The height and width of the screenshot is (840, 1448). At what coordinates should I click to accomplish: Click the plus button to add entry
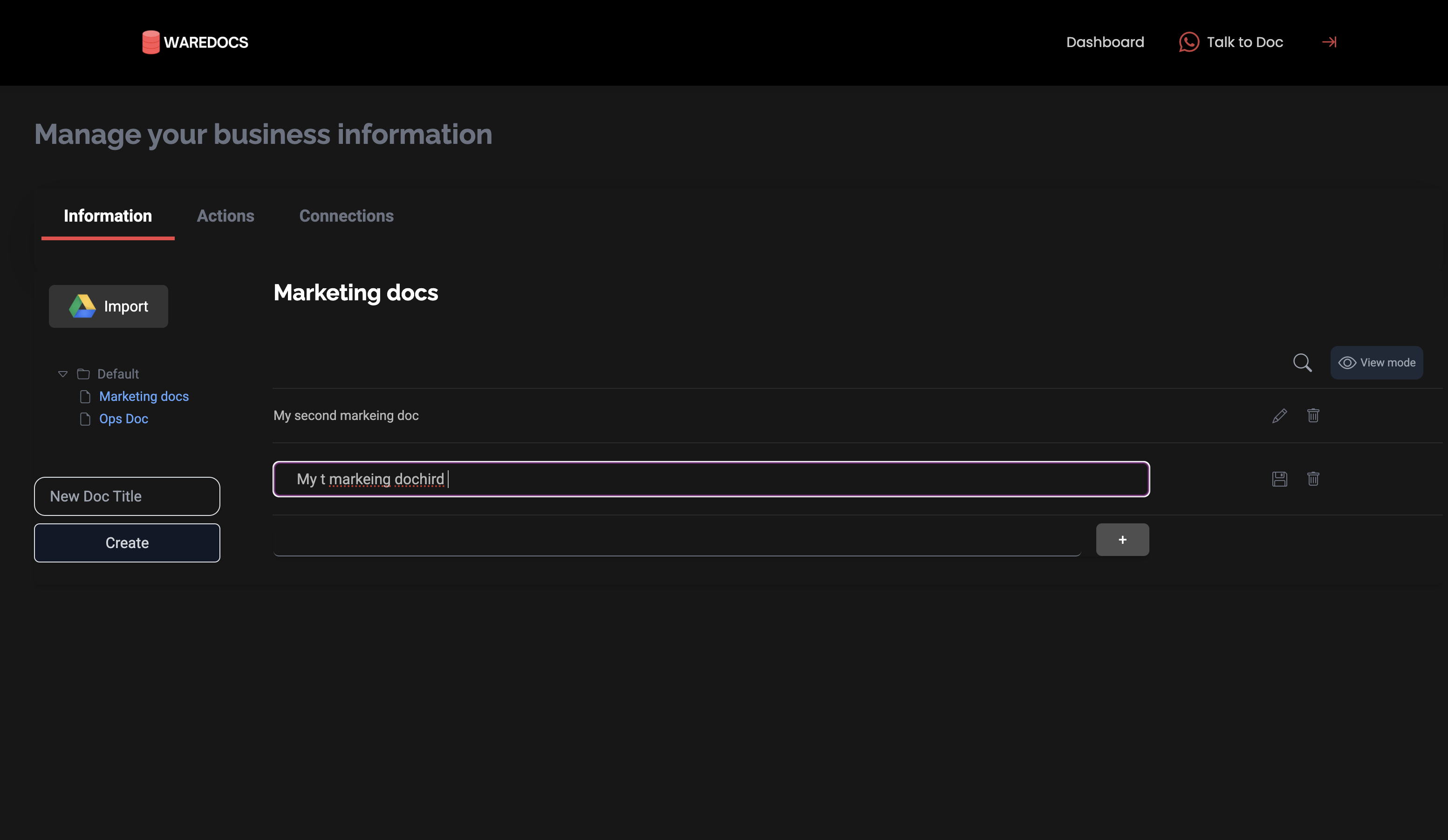point(1121,540)
